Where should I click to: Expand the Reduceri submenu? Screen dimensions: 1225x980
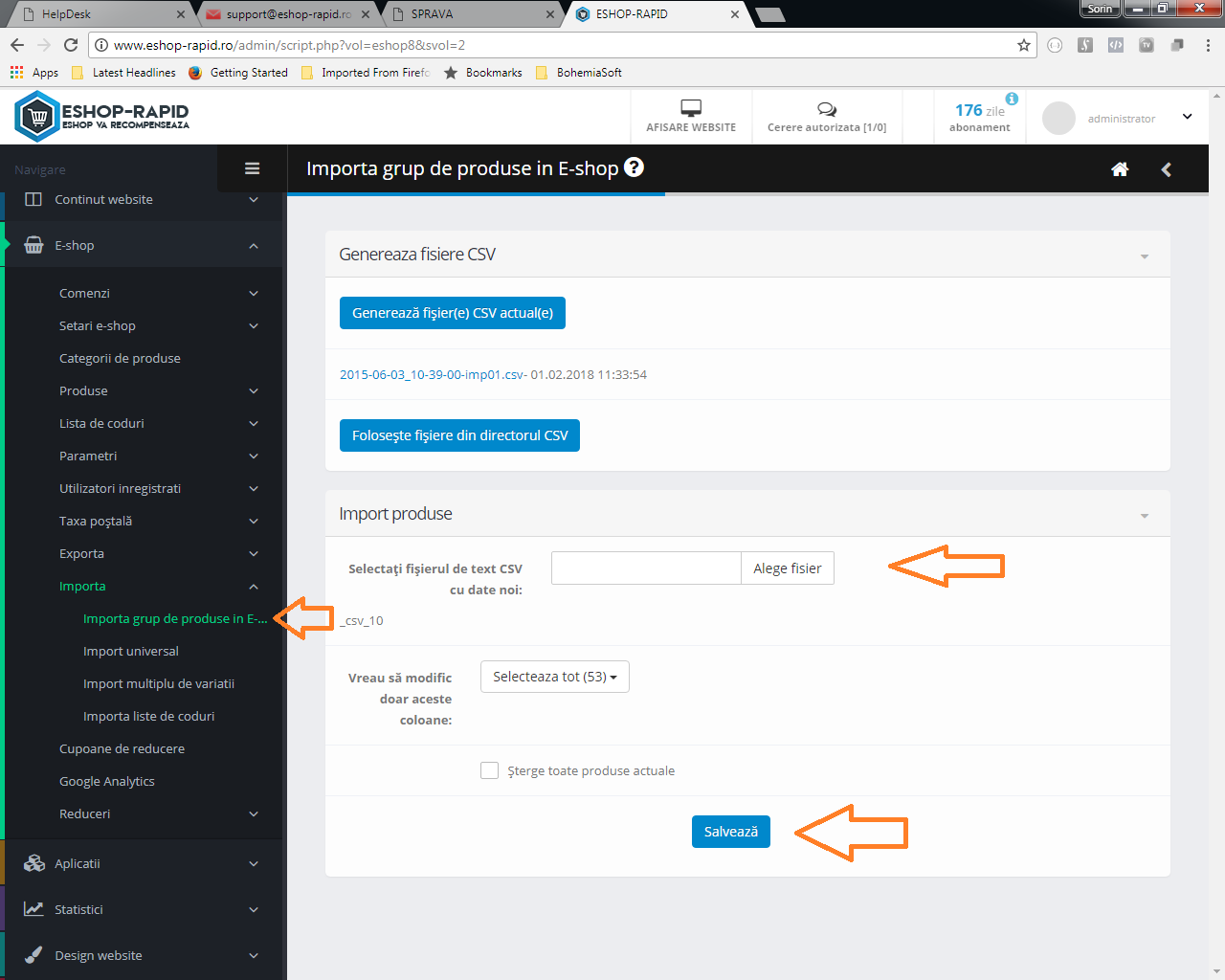click(x=254, y=813)
